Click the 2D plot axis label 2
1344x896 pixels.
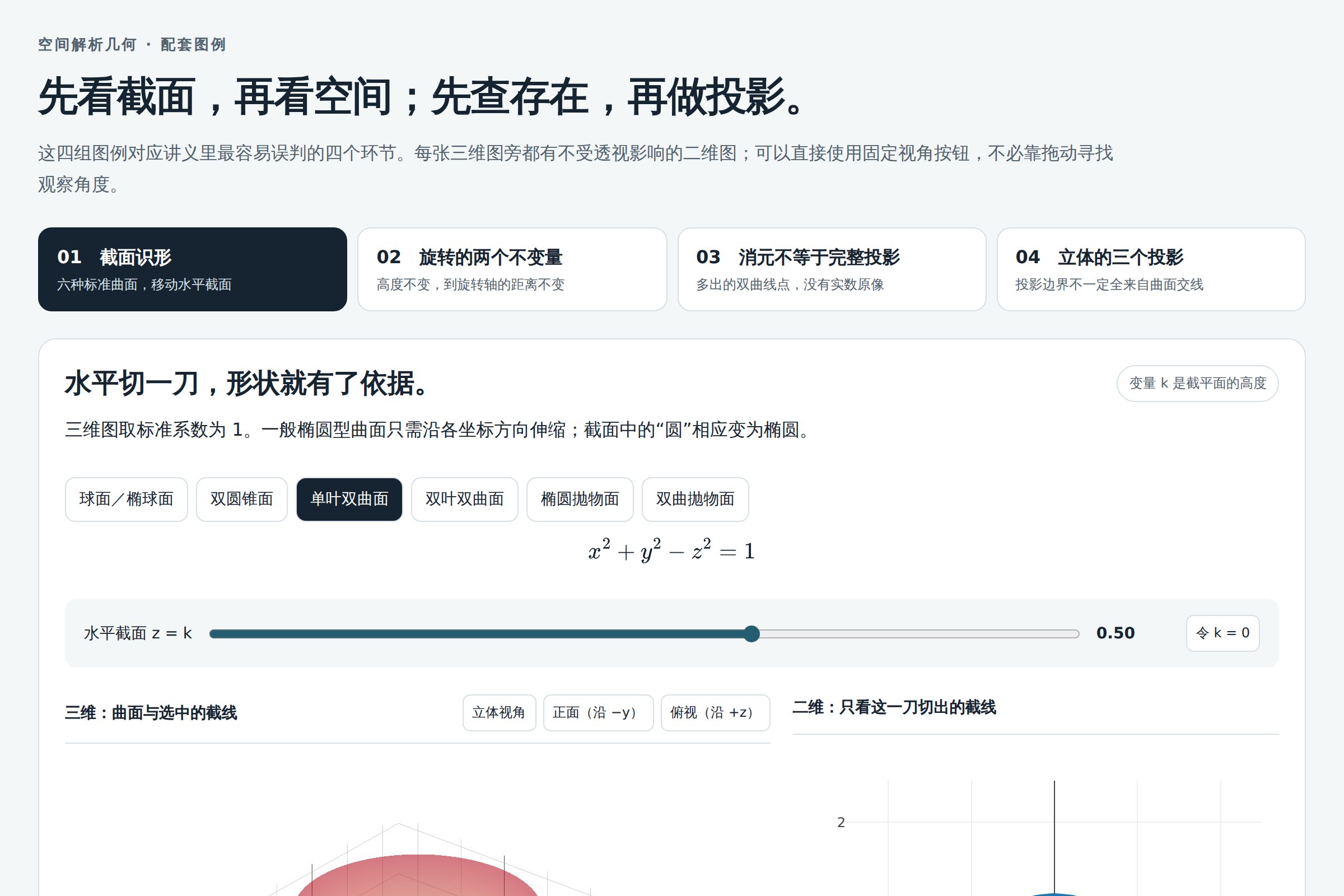tap(841, 822)
